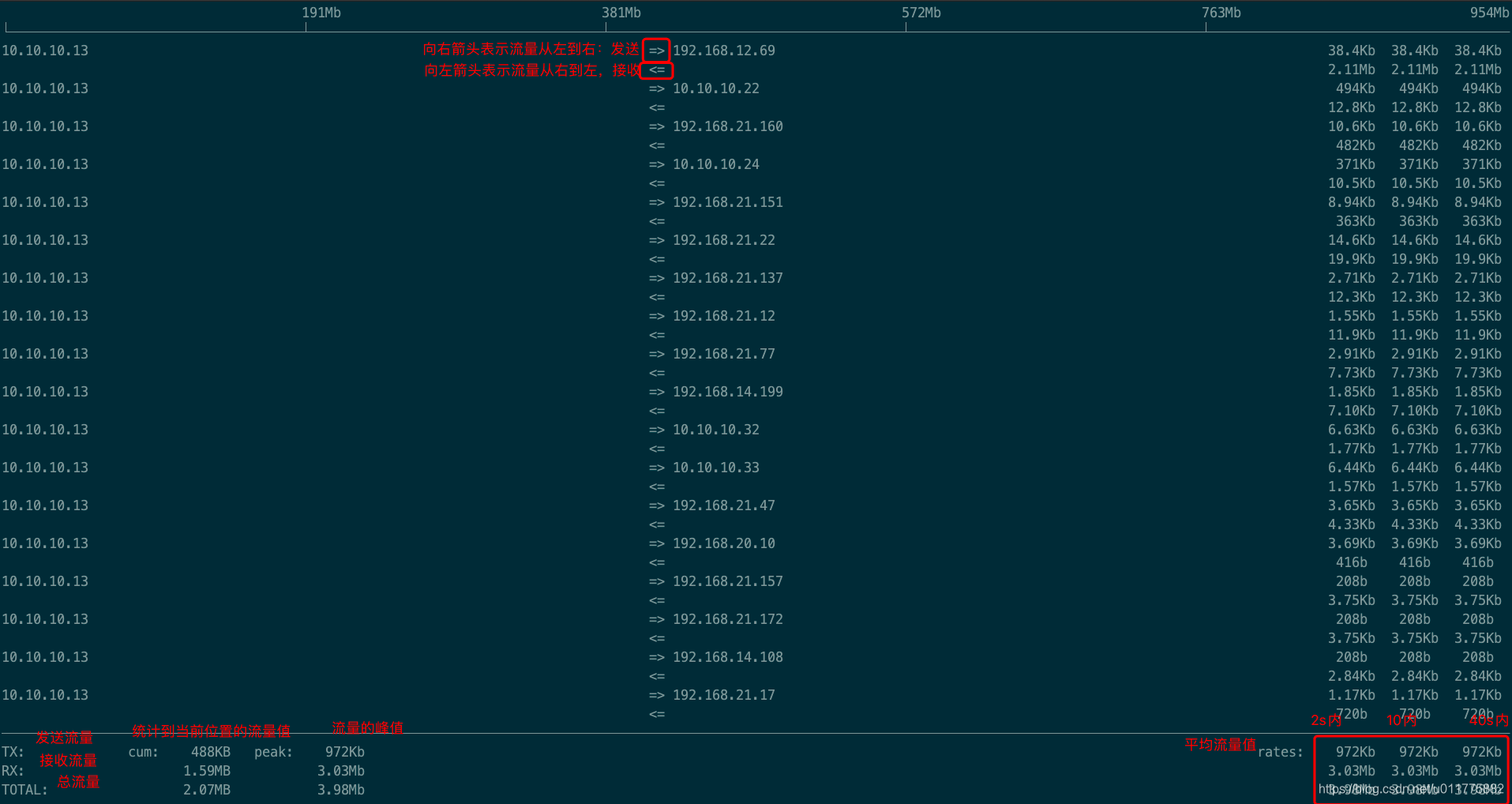Select destination host 192.168.21.47
1512x804 pixels.
[724, 505]
